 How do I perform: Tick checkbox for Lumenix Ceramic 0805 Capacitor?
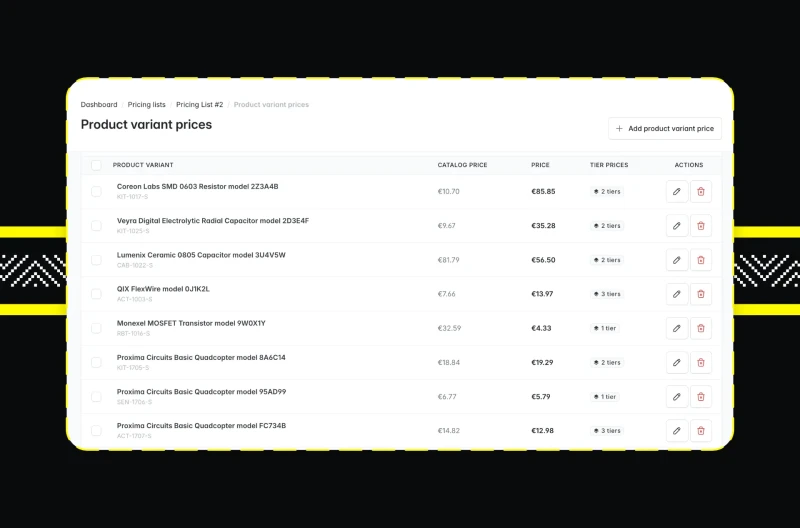point(96,260)
